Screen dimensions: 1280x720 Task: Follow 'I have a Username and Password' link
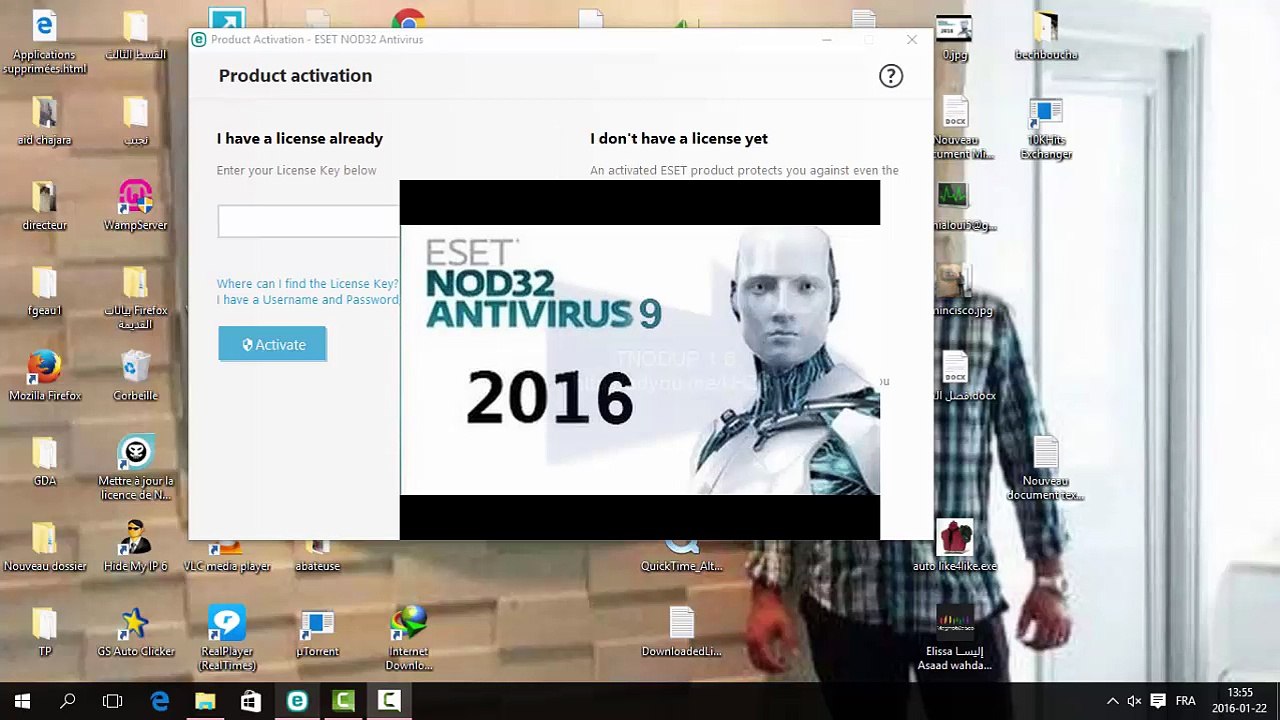307,300
